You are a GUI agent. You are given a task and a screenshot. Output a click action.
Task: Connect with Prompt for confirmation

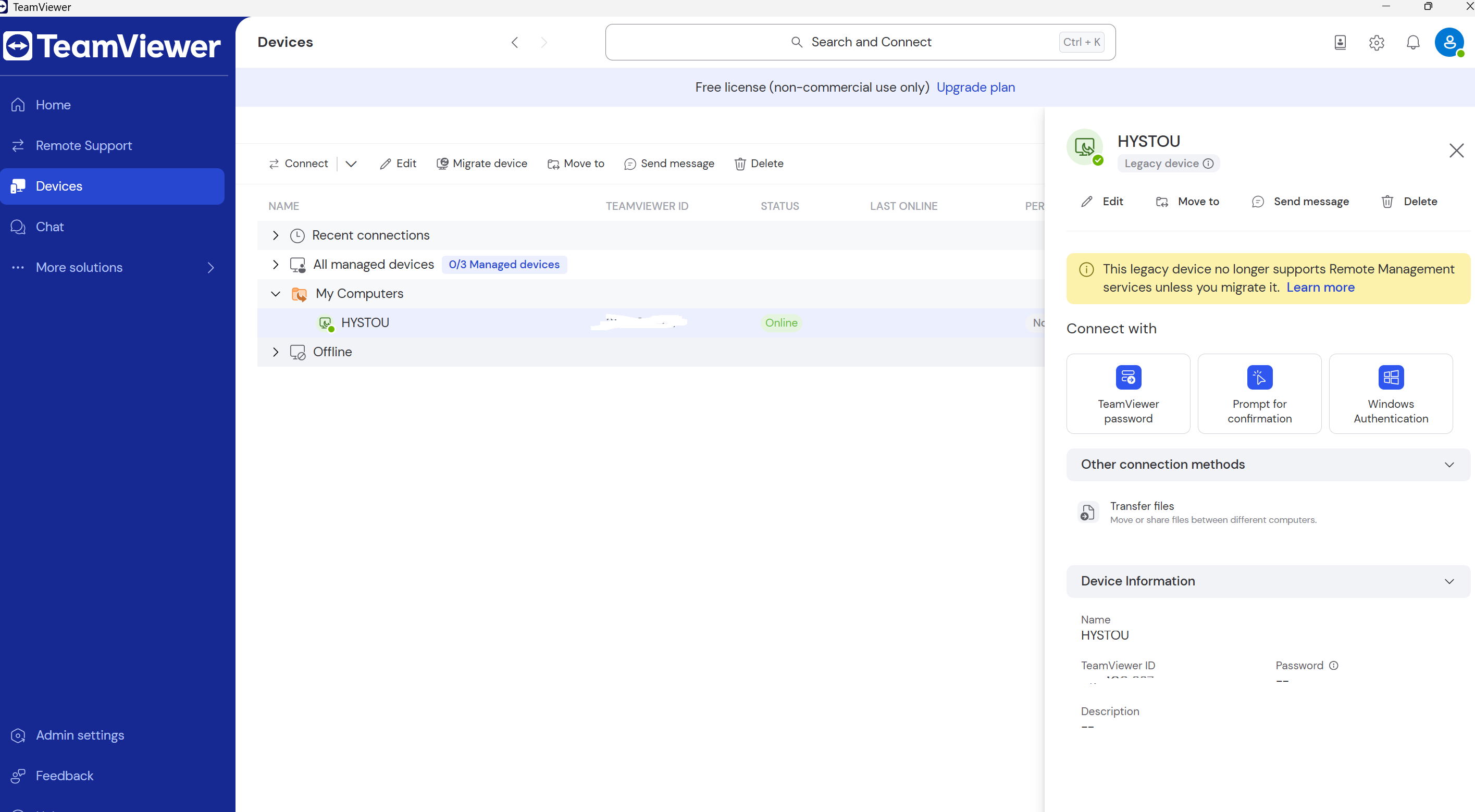[1259, 394]
